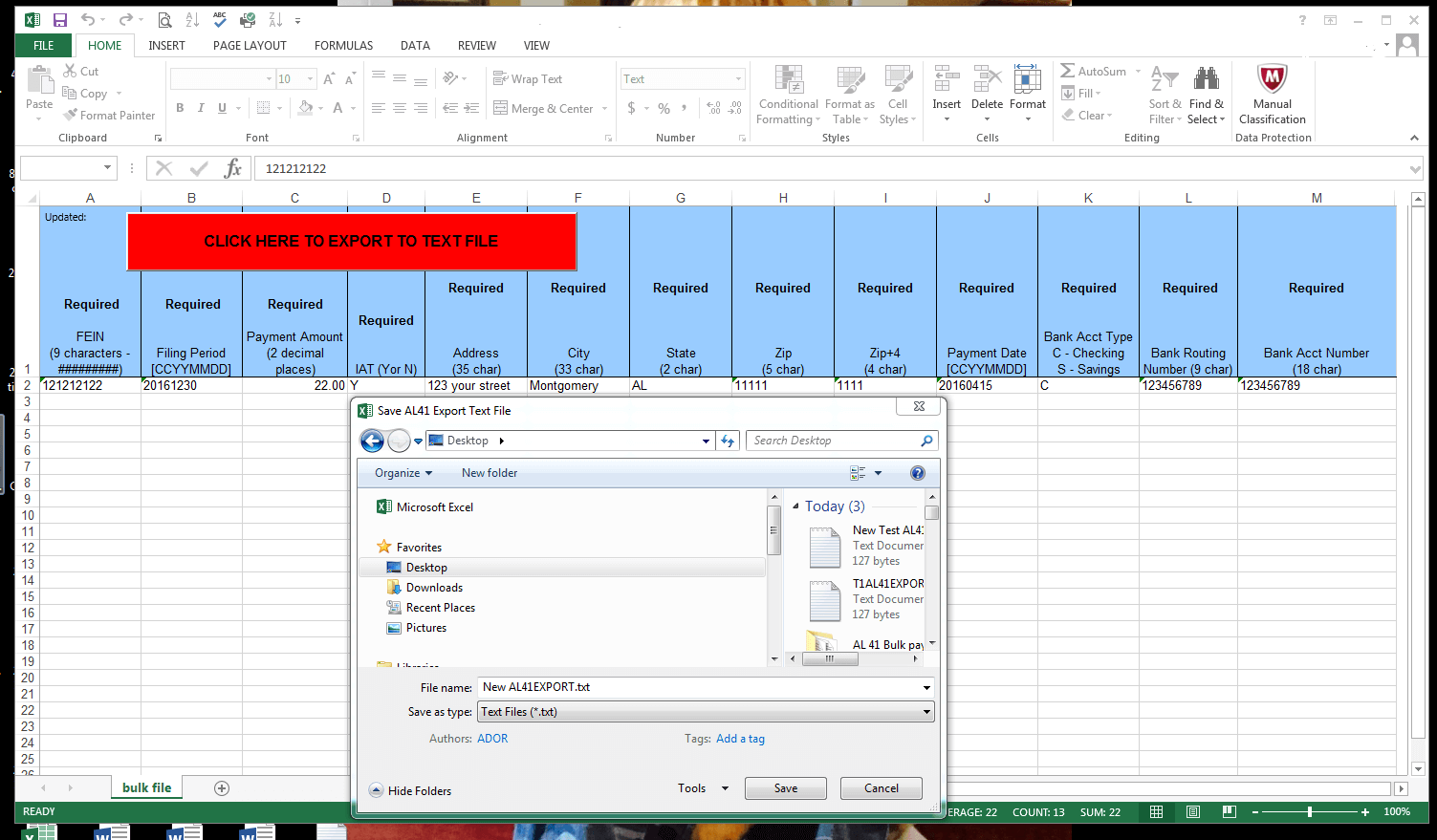
Task: Refresh the Save dialog folder view
Action: point(728,441)
